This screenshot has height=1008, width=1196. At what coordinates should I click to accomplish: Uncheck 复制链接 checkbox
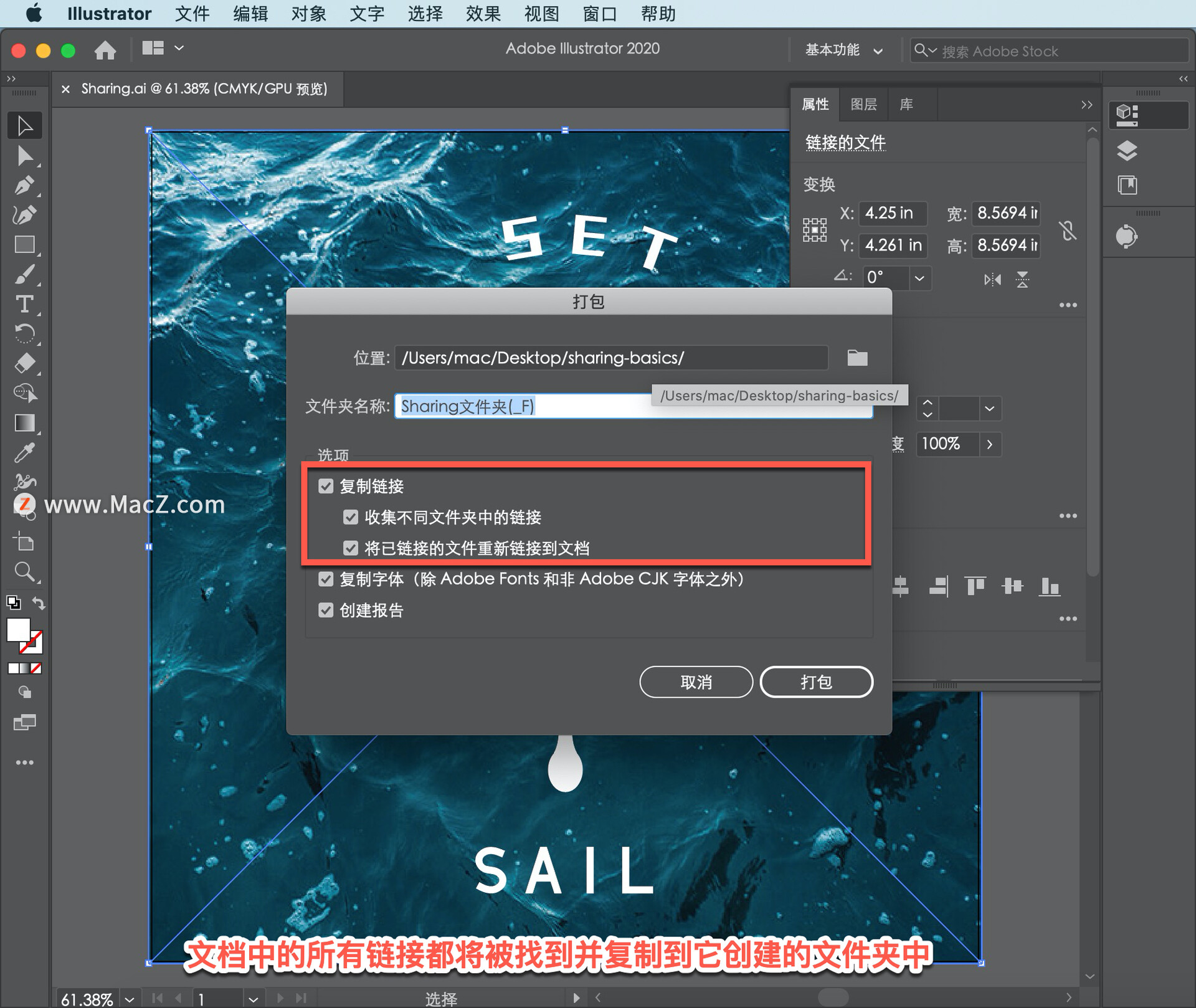coord(326,486)
